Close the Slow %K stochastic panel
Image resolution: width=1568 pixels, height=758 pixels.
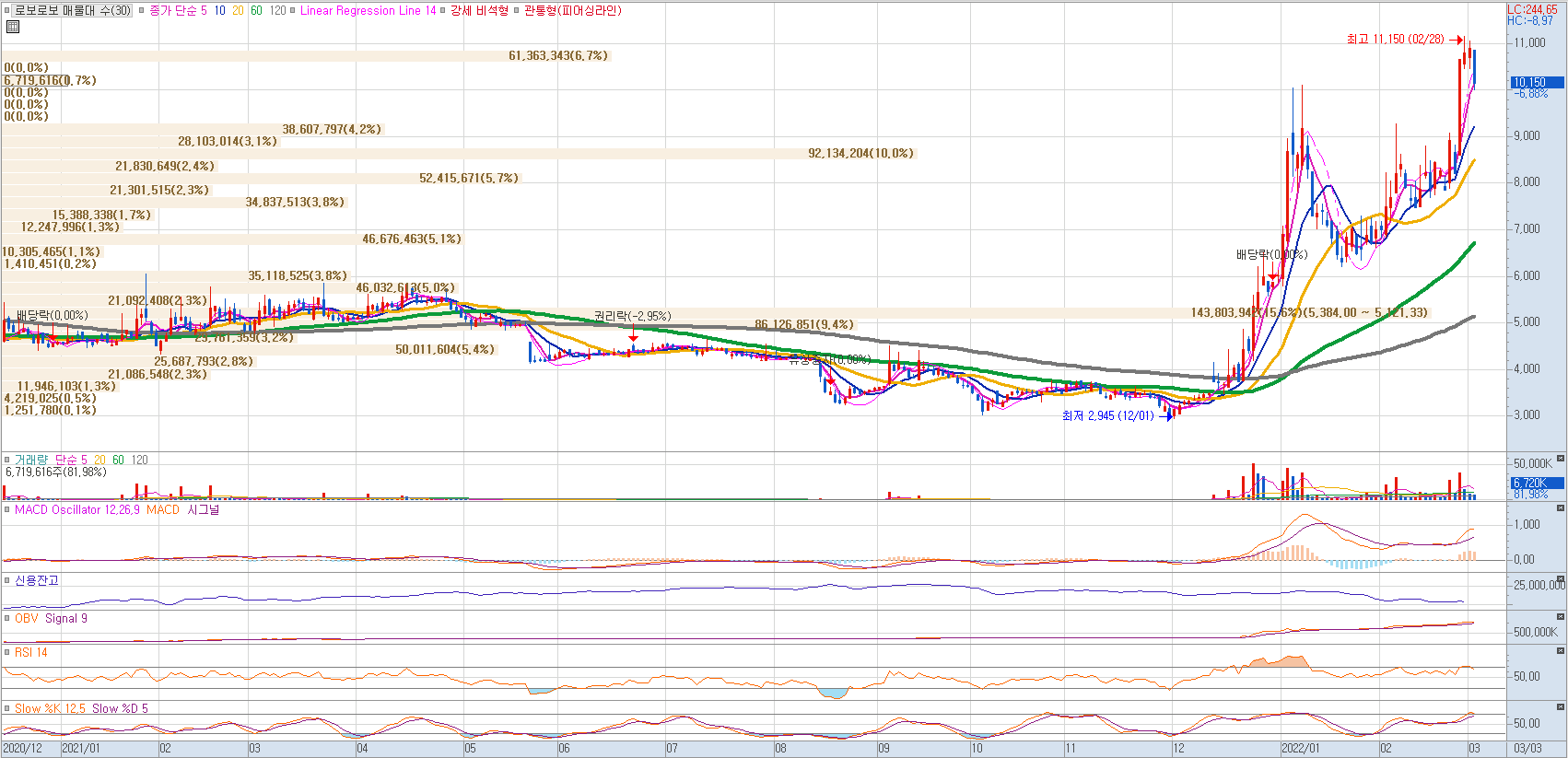pos(1561,706)
